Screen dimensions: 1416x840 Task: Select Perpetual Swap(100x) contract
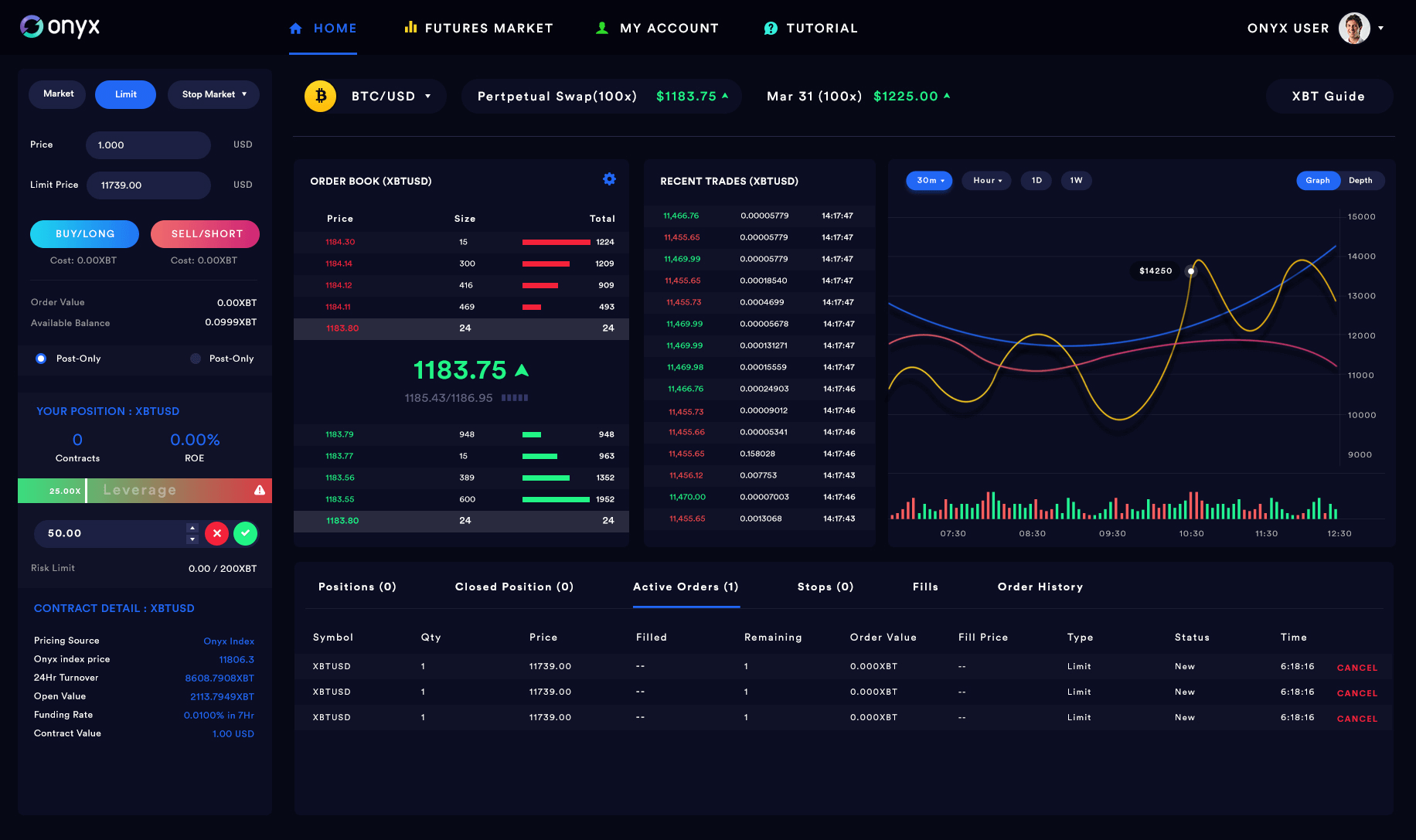coord(601,97)
